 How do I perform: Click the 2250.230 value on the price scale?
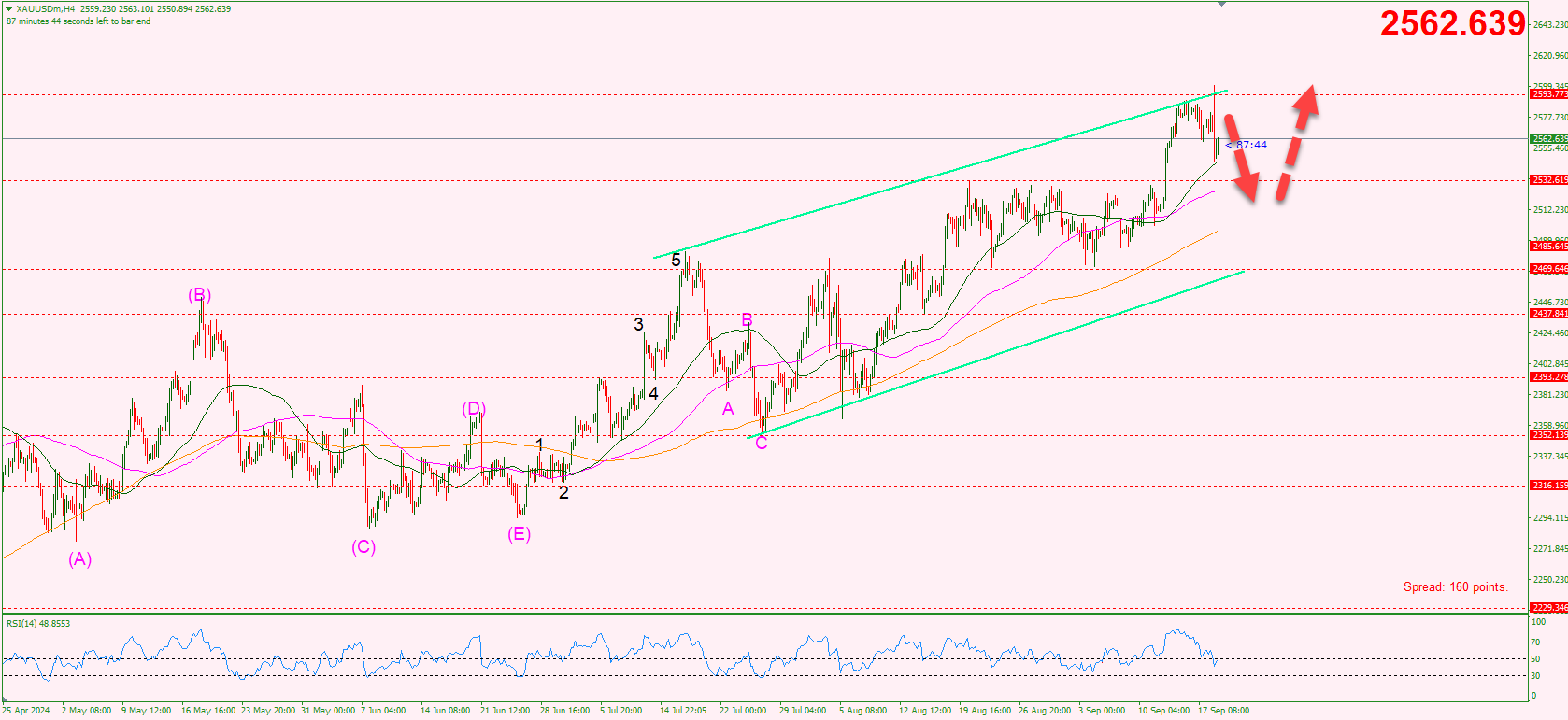coord(1550,580)
